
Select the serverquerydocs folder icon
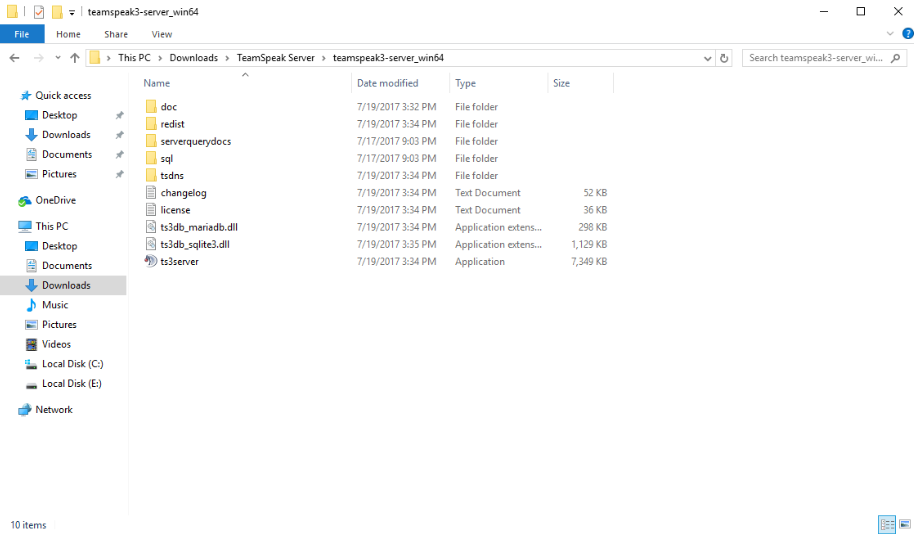click(151, 141)
